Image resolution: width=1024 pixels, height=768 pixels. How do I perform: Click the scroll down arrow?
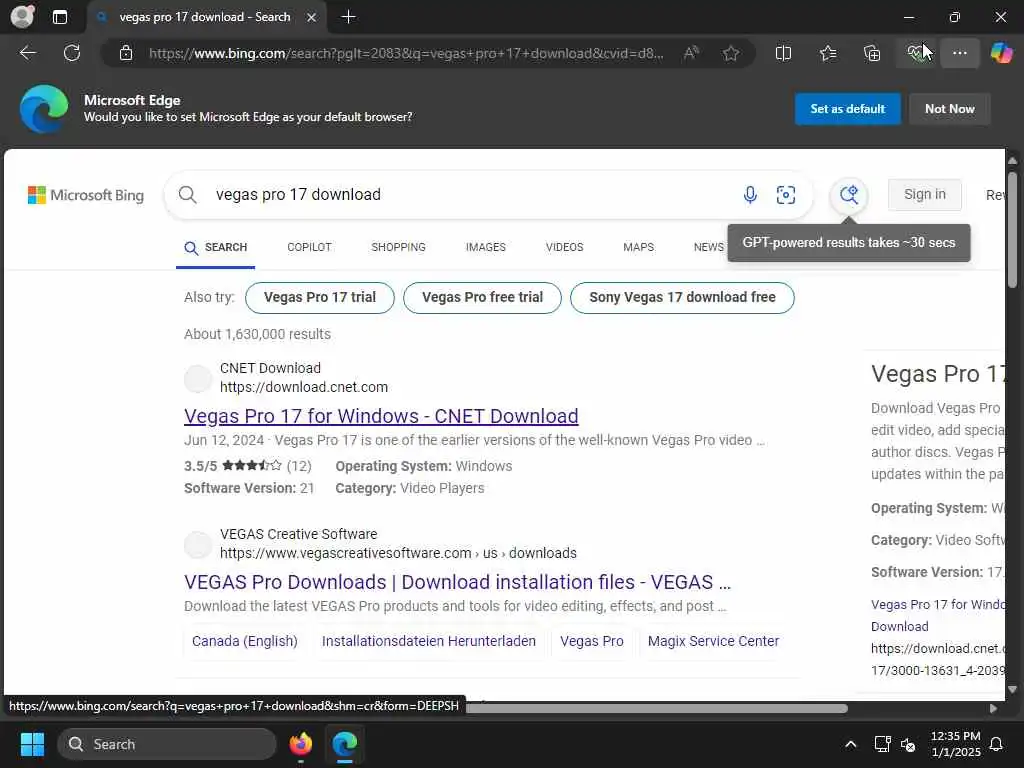click(1012, 689)
